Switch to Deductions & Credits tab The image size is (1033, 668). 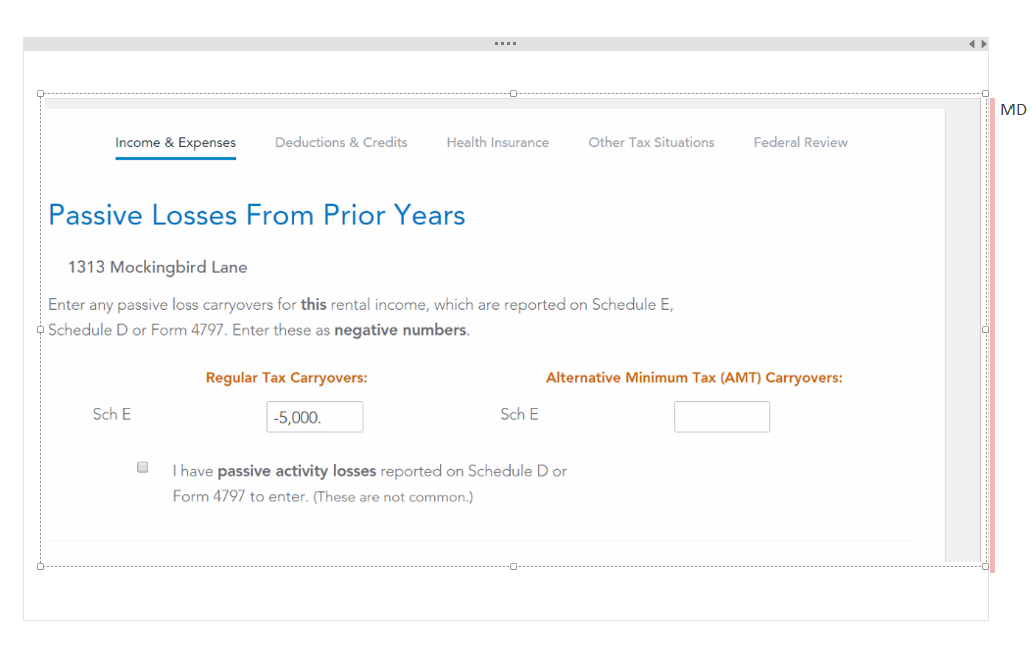(x=341, y=142)
